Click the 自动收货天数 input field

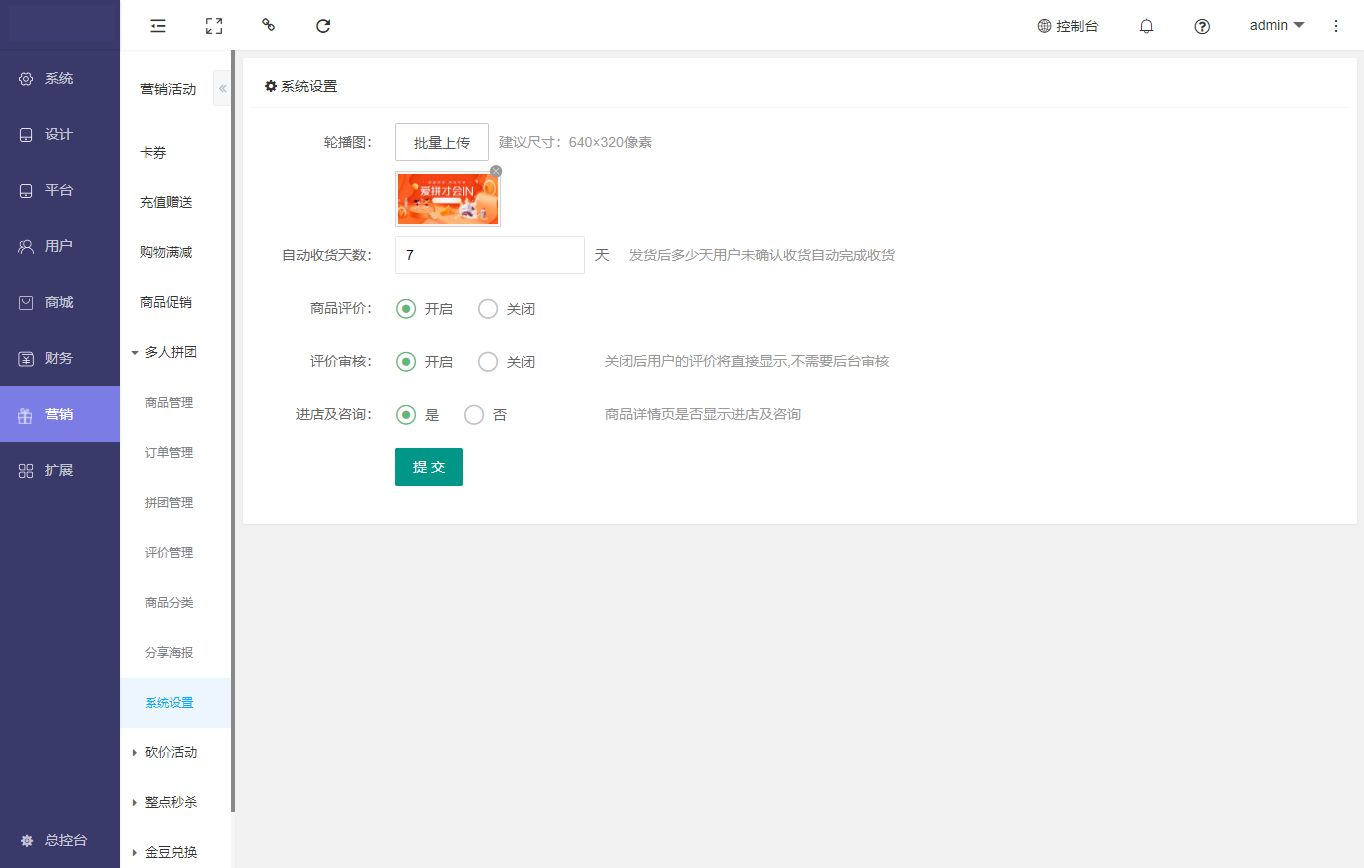[x=489, y=255]
